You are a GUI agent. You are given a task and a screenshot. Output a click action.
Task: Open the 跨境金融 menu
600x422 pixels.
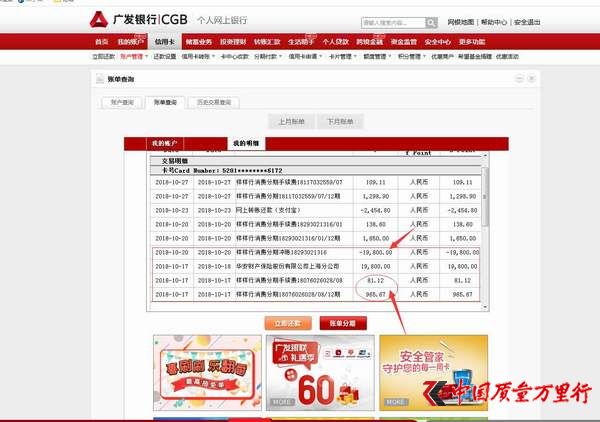(370, 42)
